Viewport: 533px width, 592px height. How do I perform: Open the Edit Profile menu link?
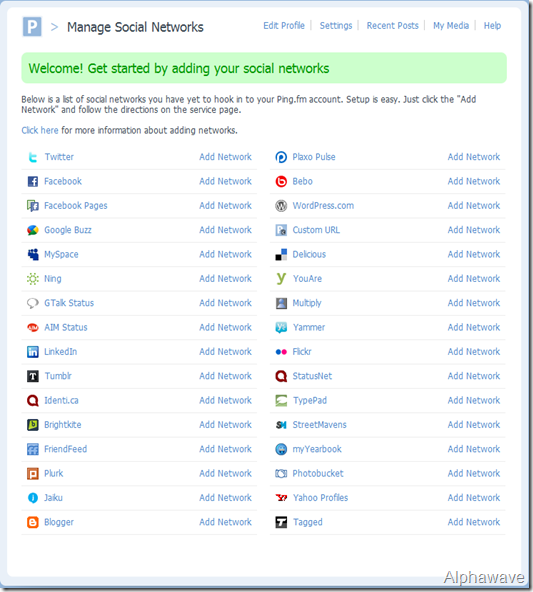[x=284, y=26]
